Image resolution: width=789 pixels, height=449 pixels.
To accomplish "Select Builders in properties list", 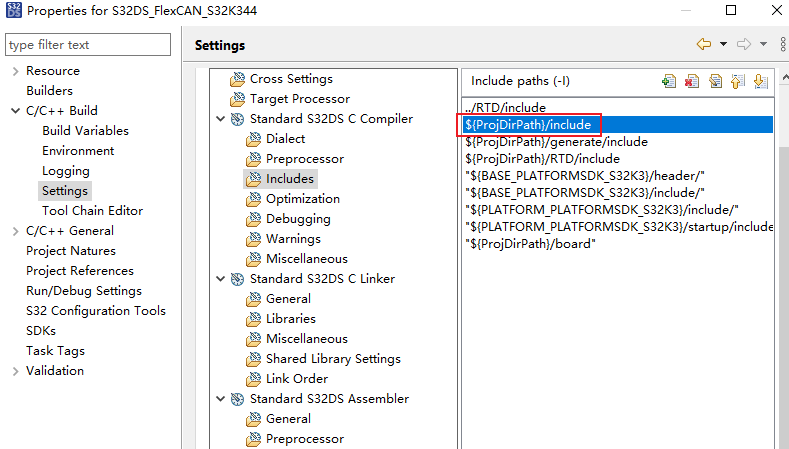I will tap(49, 91).
